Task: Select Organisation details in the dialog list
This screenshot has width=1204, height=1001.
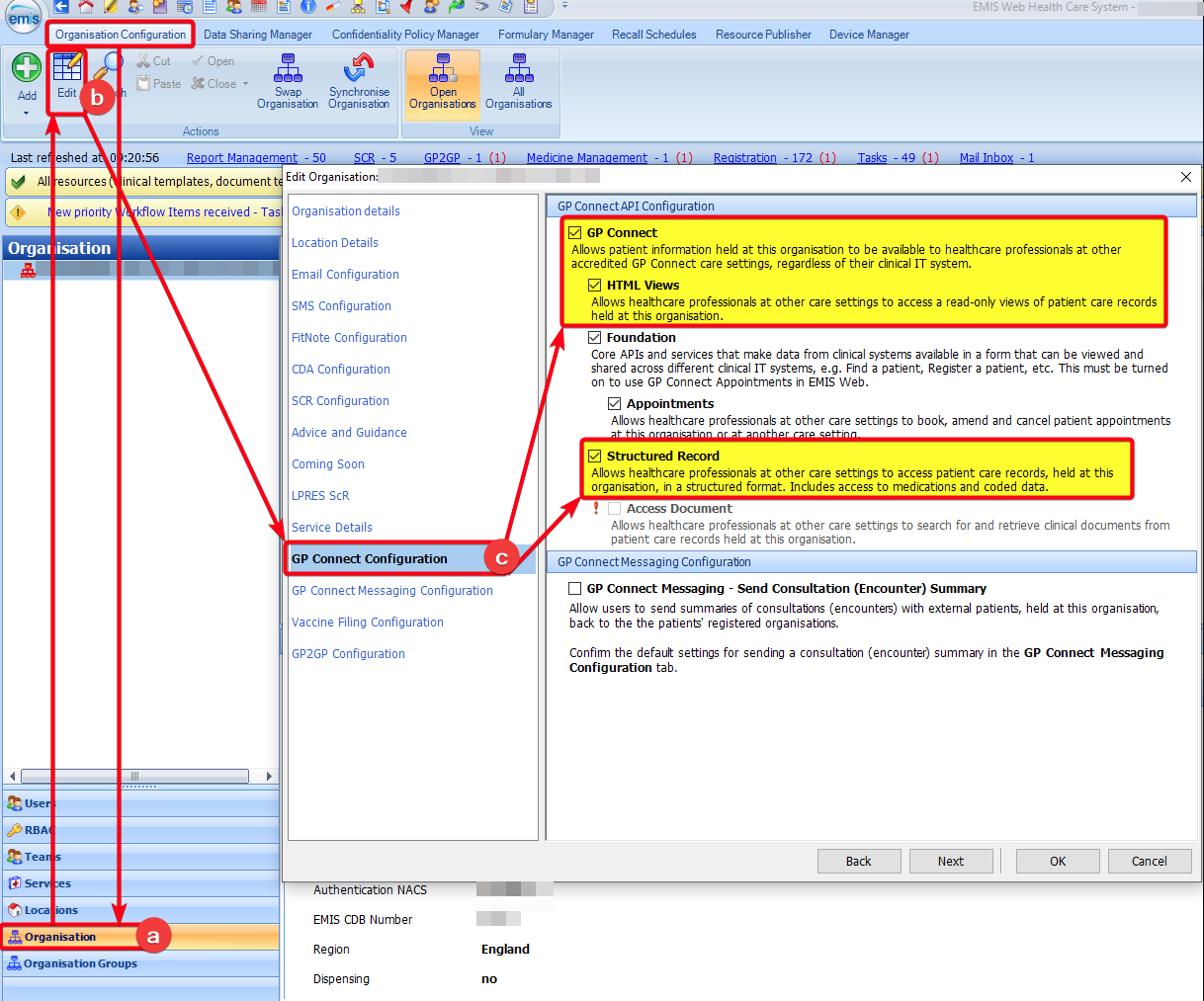Action: tap(346, 211)
